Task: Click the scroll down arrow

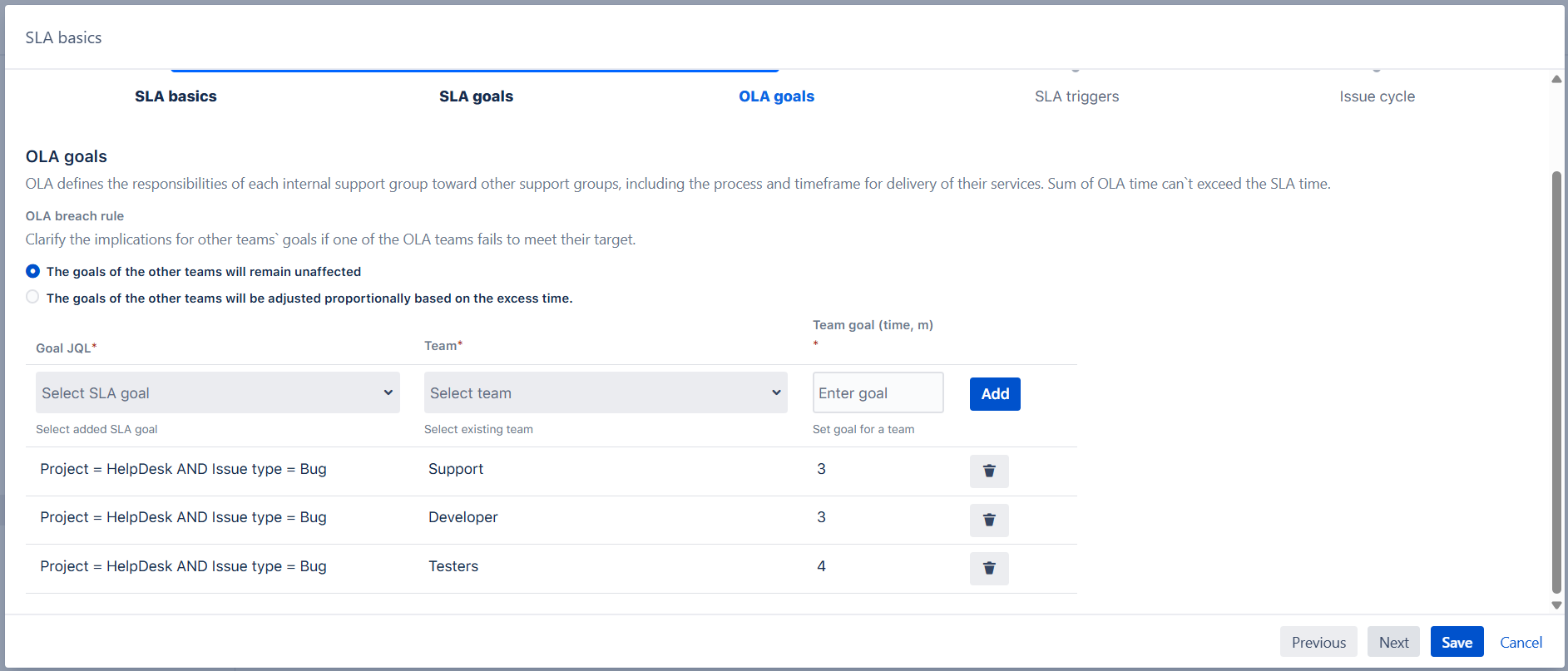Action: pos(1556,605)
